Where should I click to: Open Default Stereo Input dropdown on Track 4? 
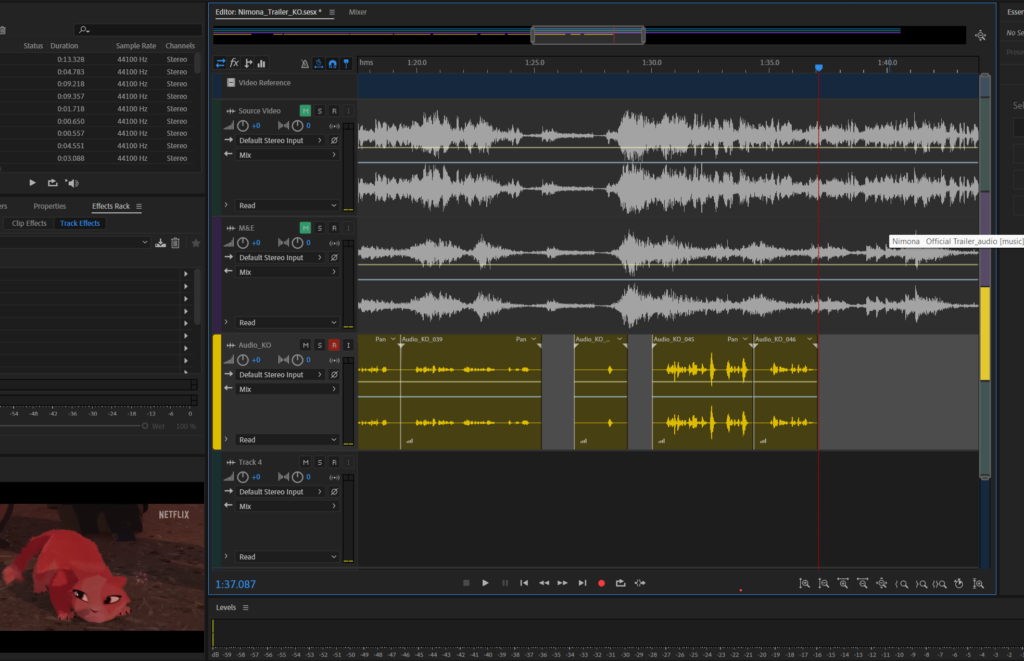(280, 492)
